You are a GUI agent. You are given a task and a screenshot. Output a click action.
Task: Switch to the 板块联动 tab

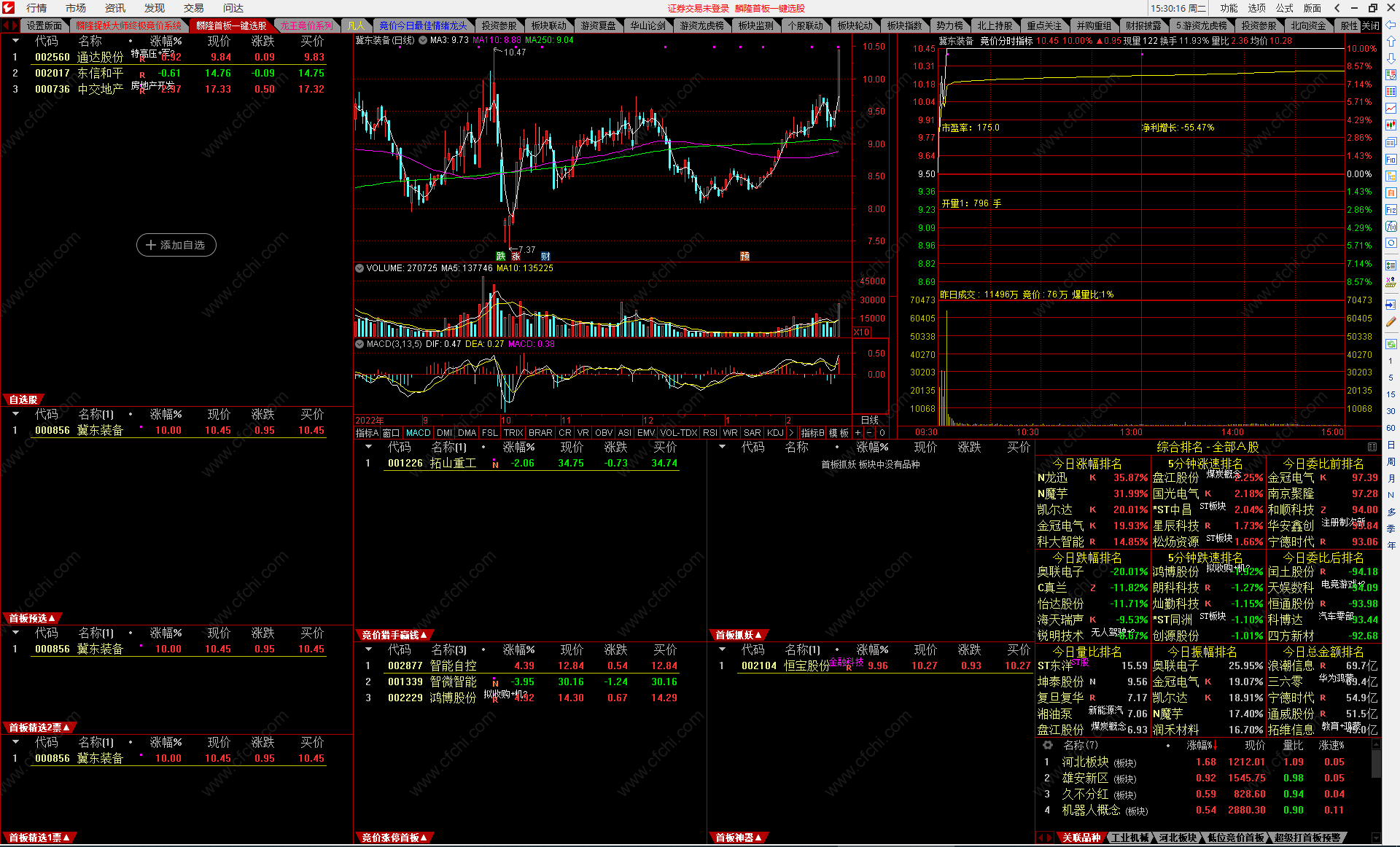pos(548,26)
